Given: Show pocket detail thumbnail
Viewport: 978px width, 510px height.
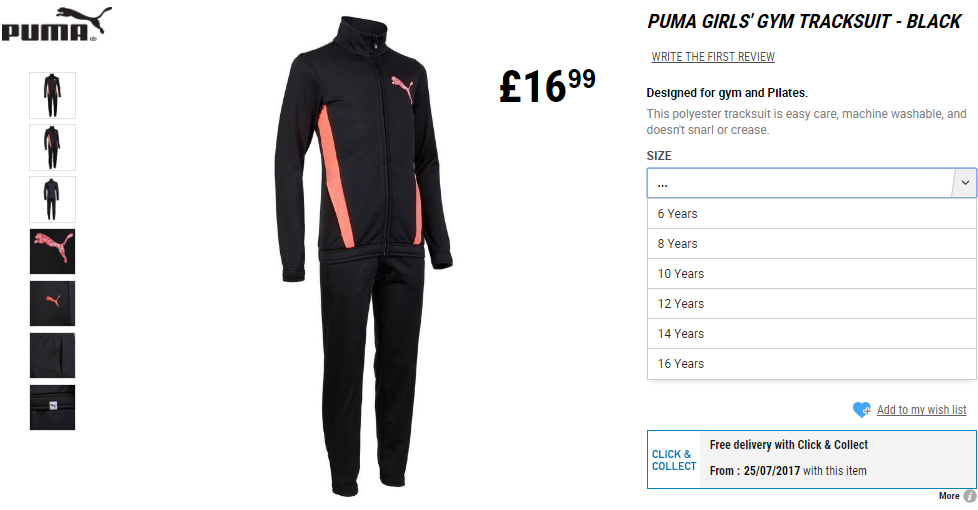Looking at the screenshot, I should coord(52,355).
